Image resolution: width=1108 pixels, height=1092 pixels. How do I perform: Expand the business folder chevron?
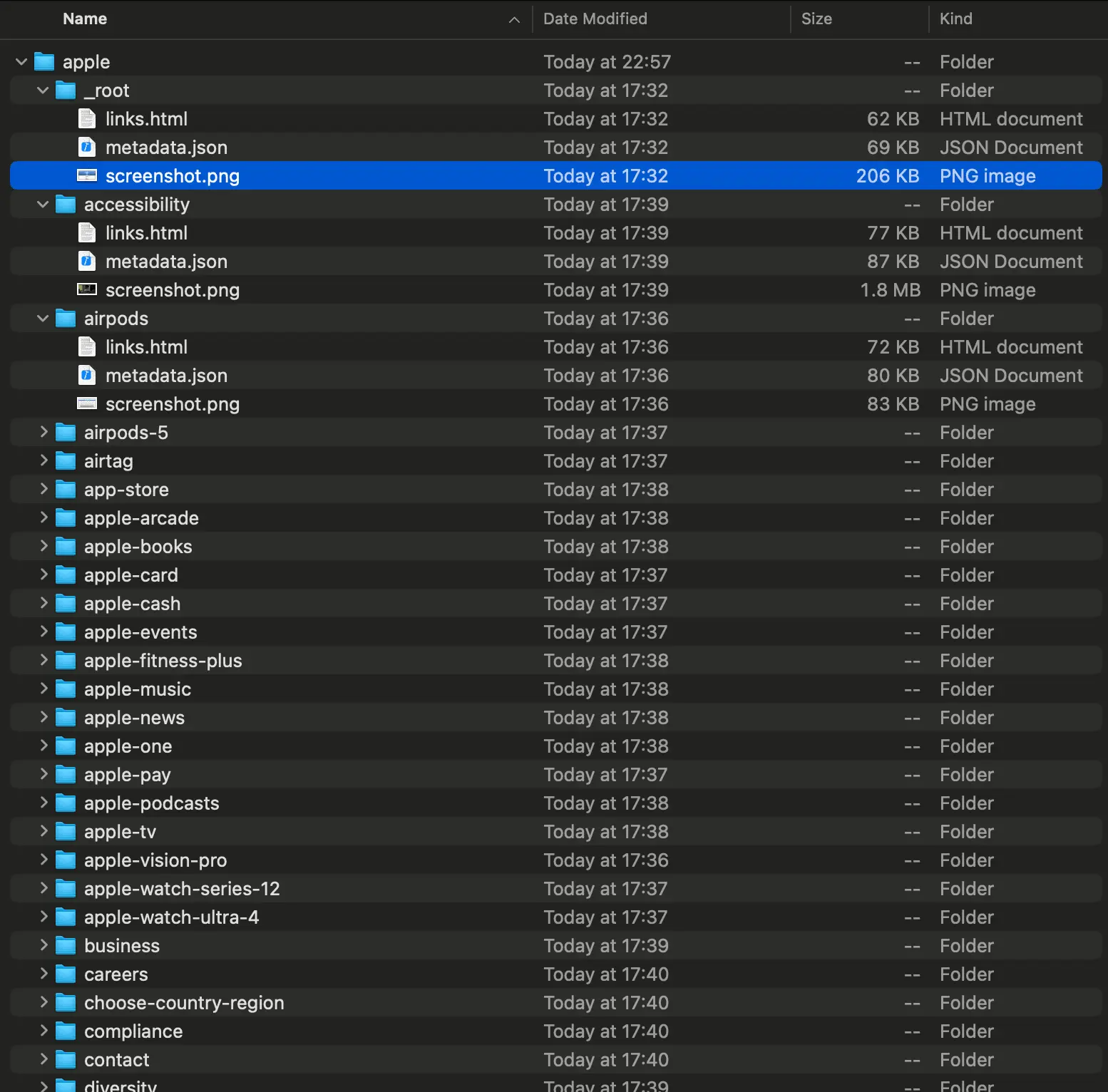click(x=43, y=945)
